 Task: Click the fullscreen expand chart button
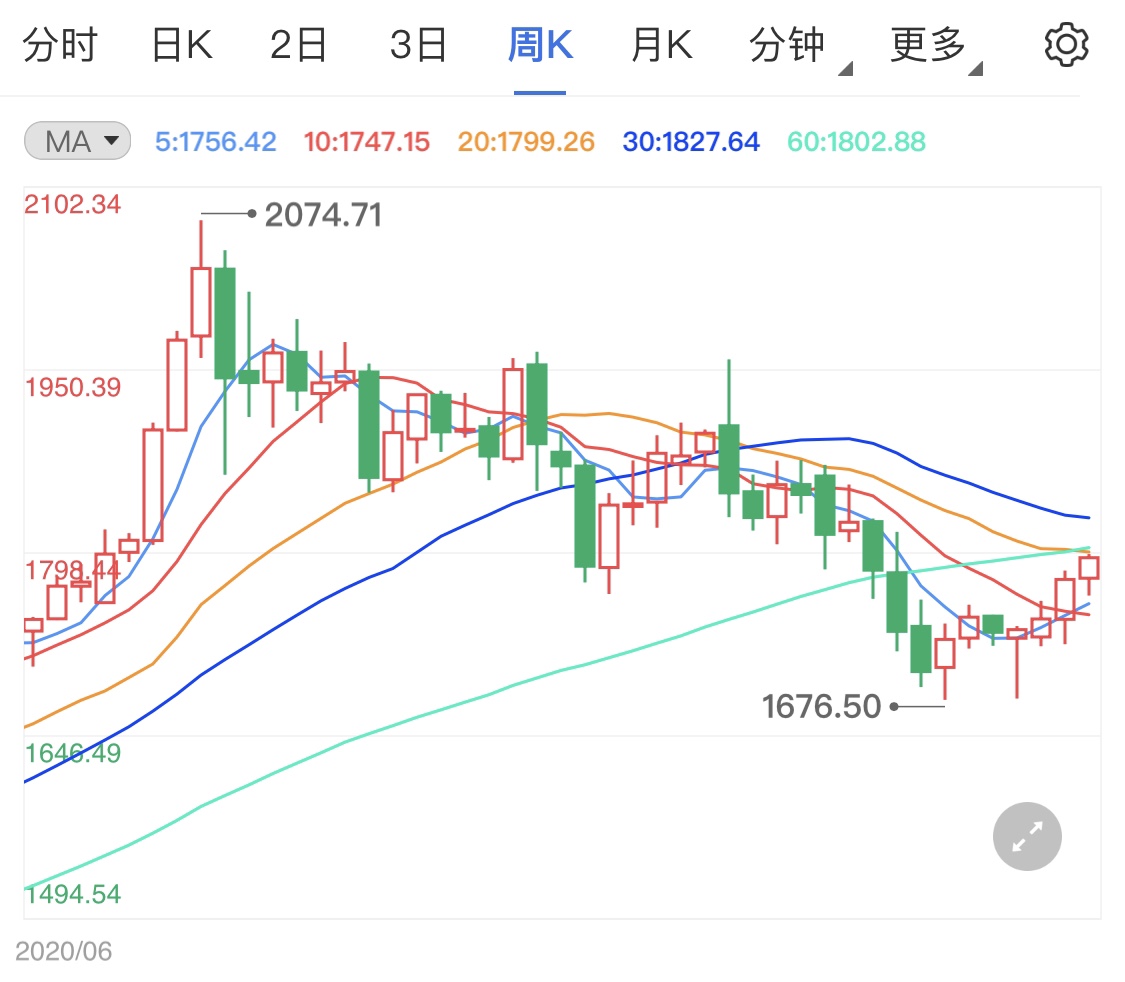[x=1027, y=836]
